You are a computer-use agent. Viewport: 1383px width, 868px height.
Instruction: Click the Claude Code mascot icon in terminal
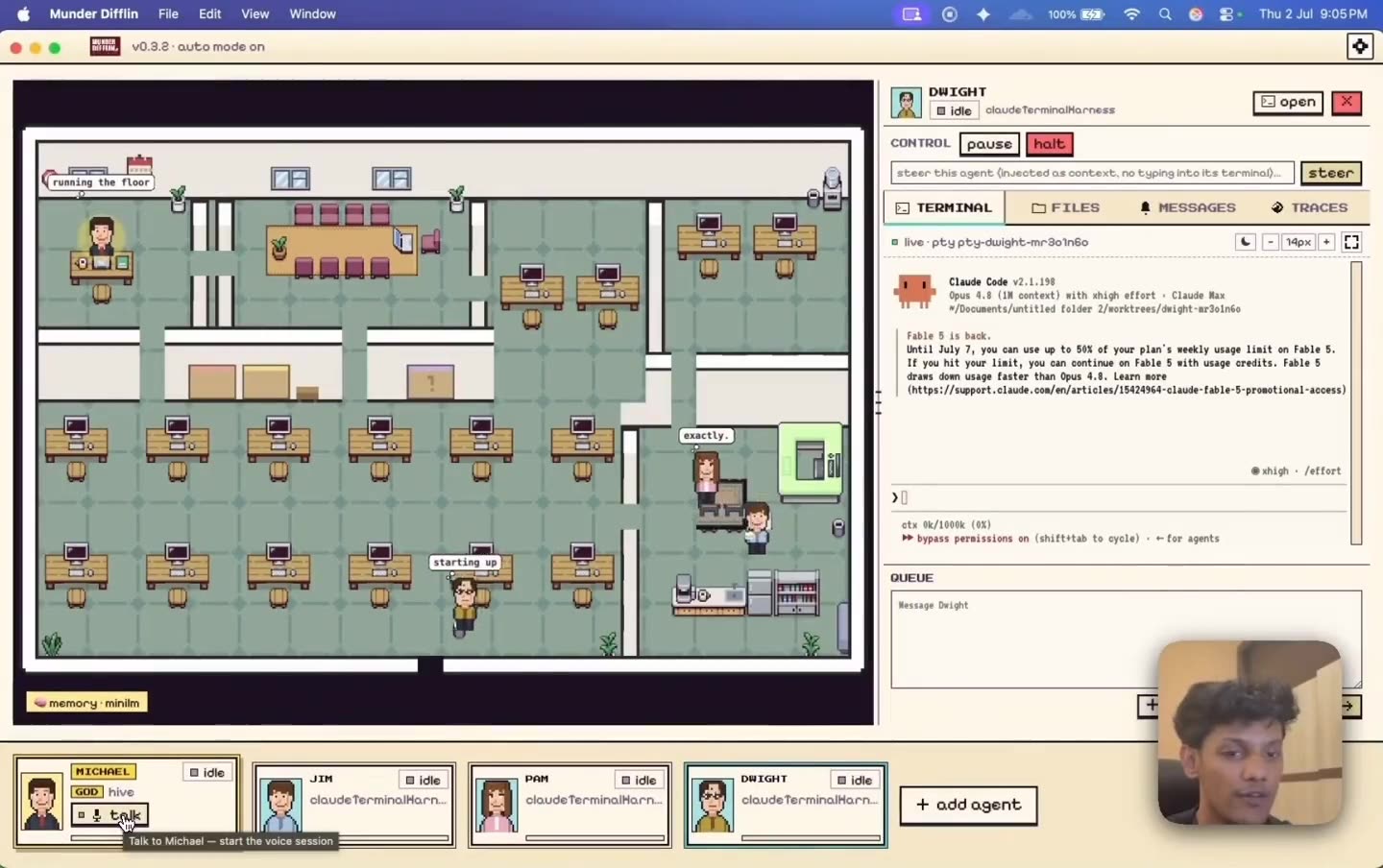914,291
